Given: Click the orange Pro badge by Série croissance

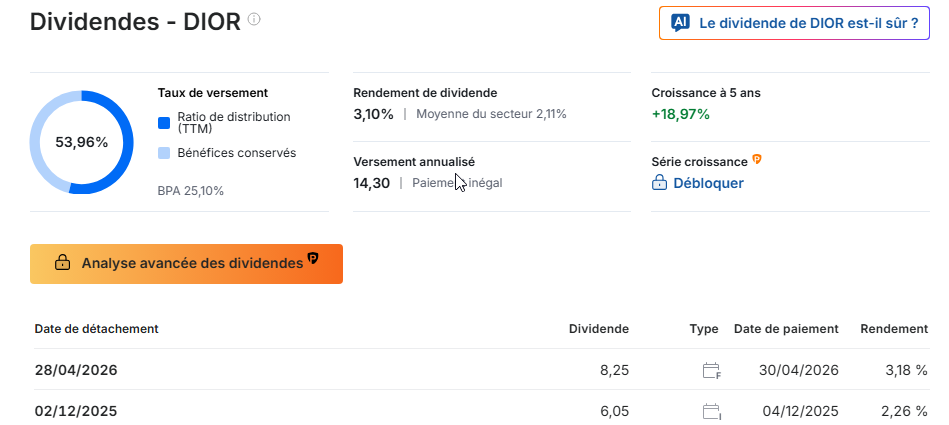Looking at the screenshot, I should click(x=757, y=160).
